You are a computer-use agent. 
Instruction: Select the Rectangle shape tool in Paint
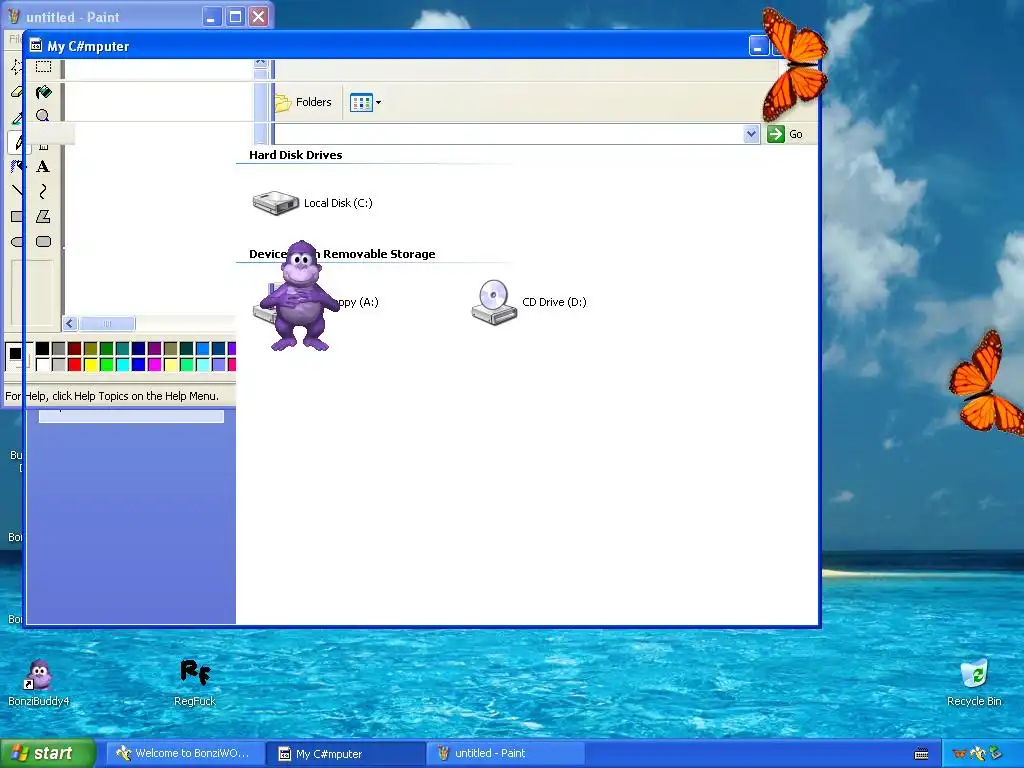17,216
